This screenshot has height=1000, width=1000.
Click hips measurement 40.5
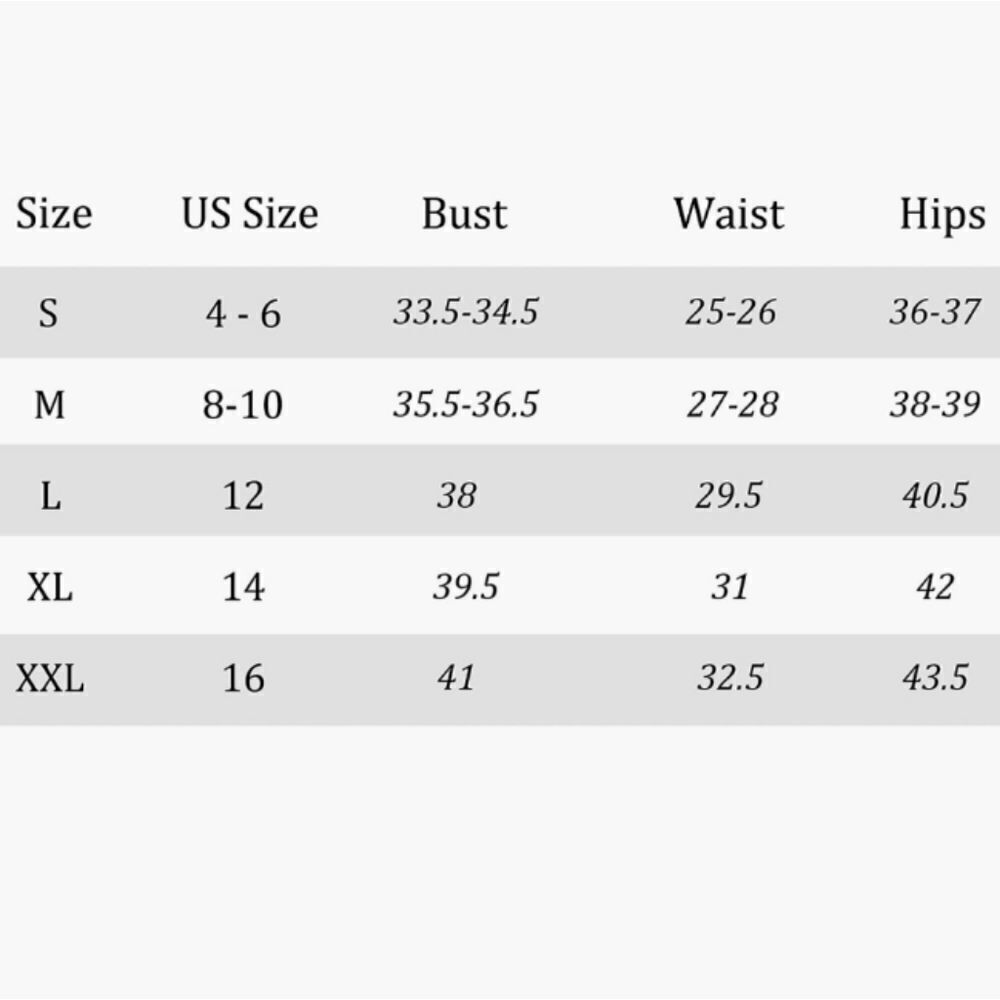tap(935, 496)
